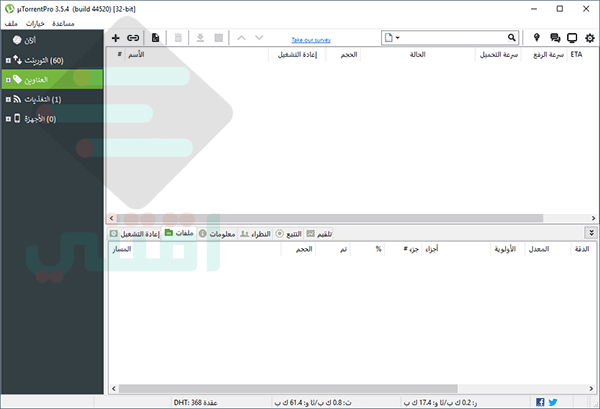Click in the search input field

453,37
